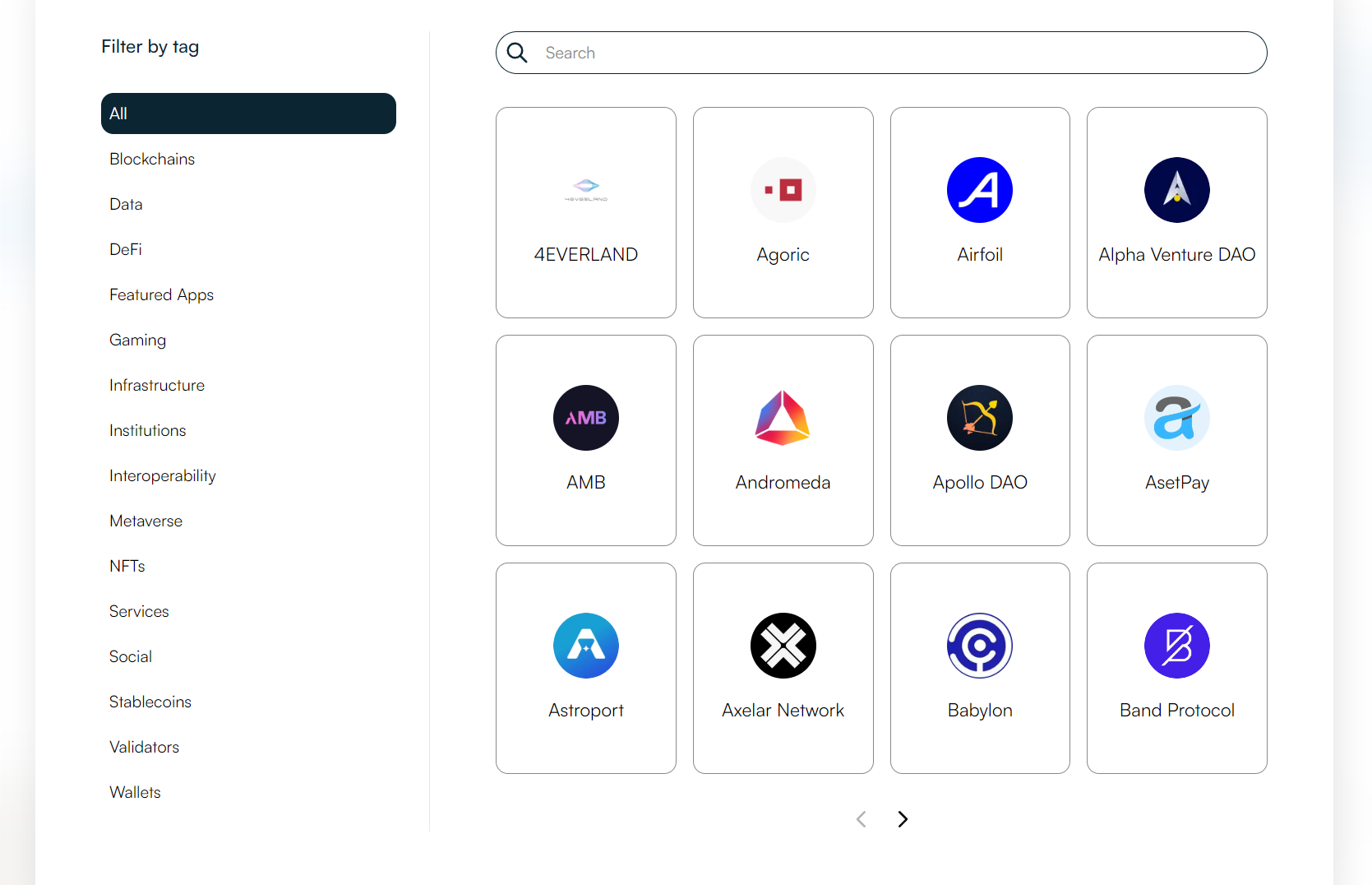Screen dimensions: 1372x885
Task: Open the Band Protocol name label
Action: (1177, 710)
